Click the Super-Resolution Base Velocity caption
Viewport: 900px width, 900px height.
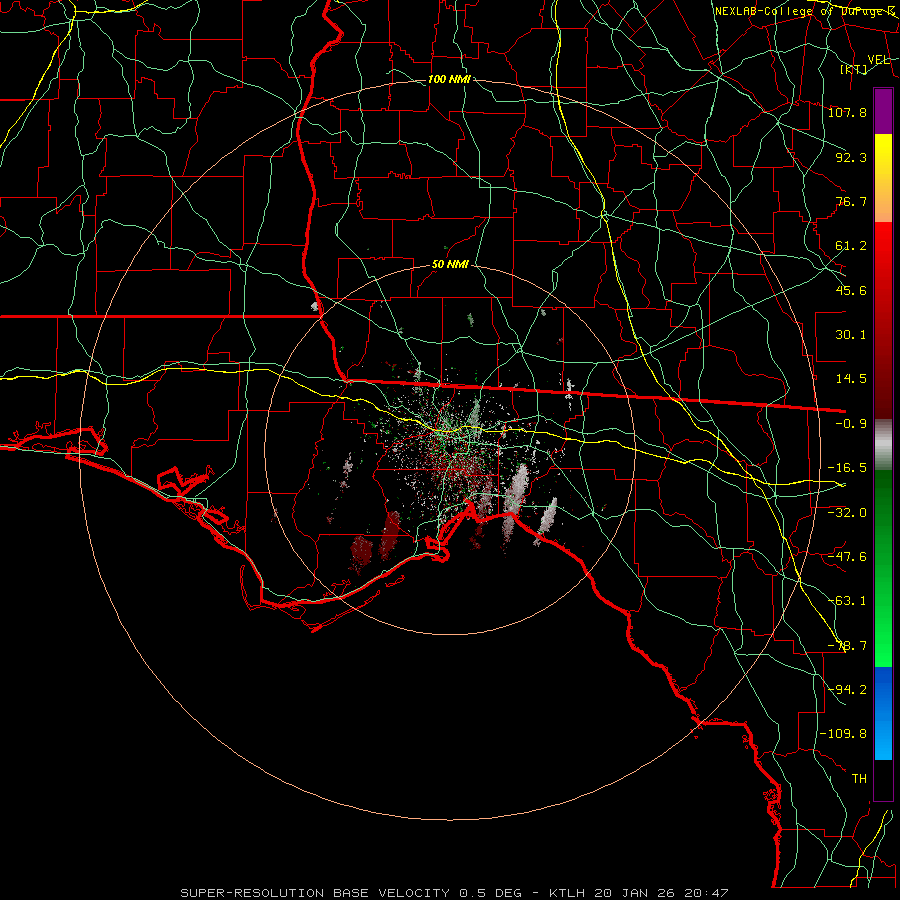pos(455,893)
